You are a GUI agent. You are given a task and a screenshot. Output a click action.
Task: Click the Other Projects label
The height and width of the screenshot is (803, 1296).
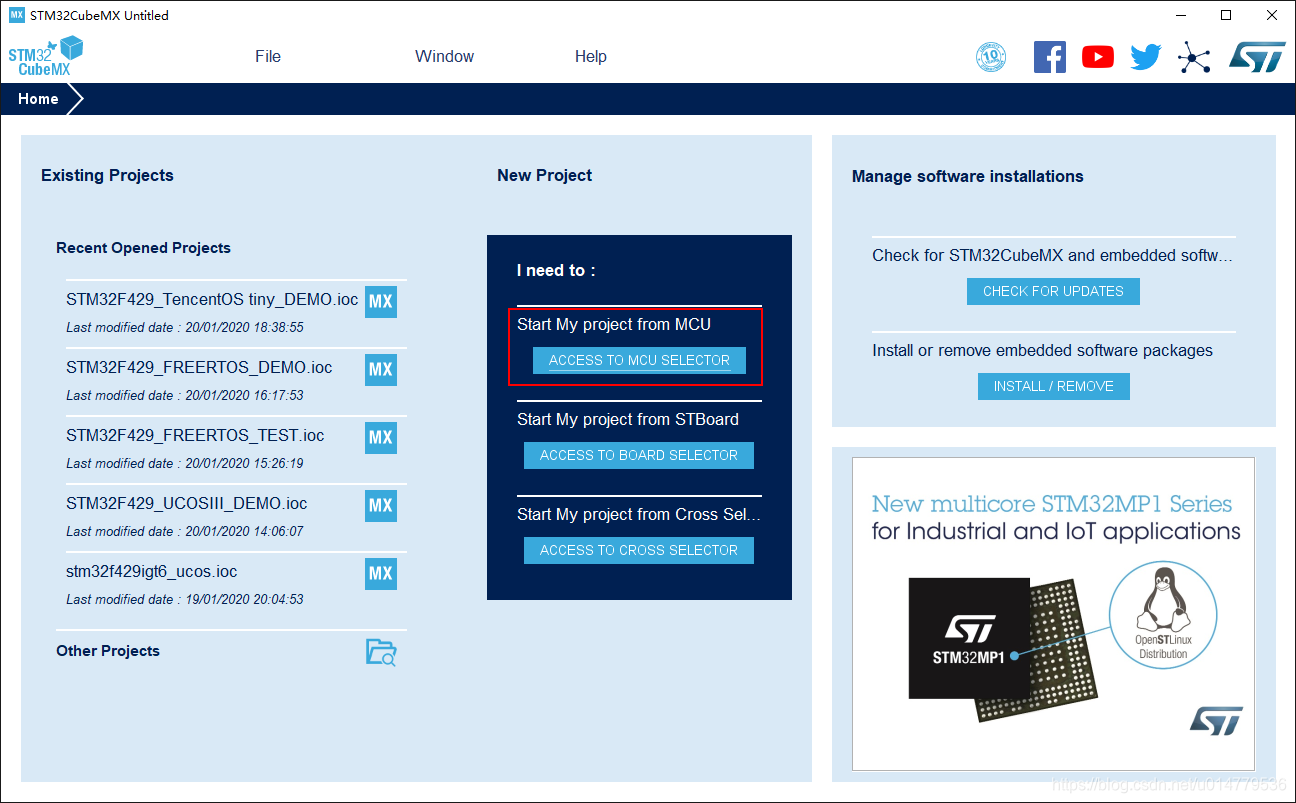pos(108,651)
